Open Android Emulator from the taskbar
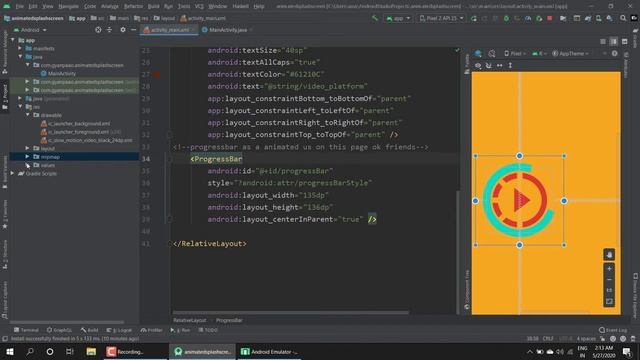Screen dimensions: 640x360 click(269, 351)
